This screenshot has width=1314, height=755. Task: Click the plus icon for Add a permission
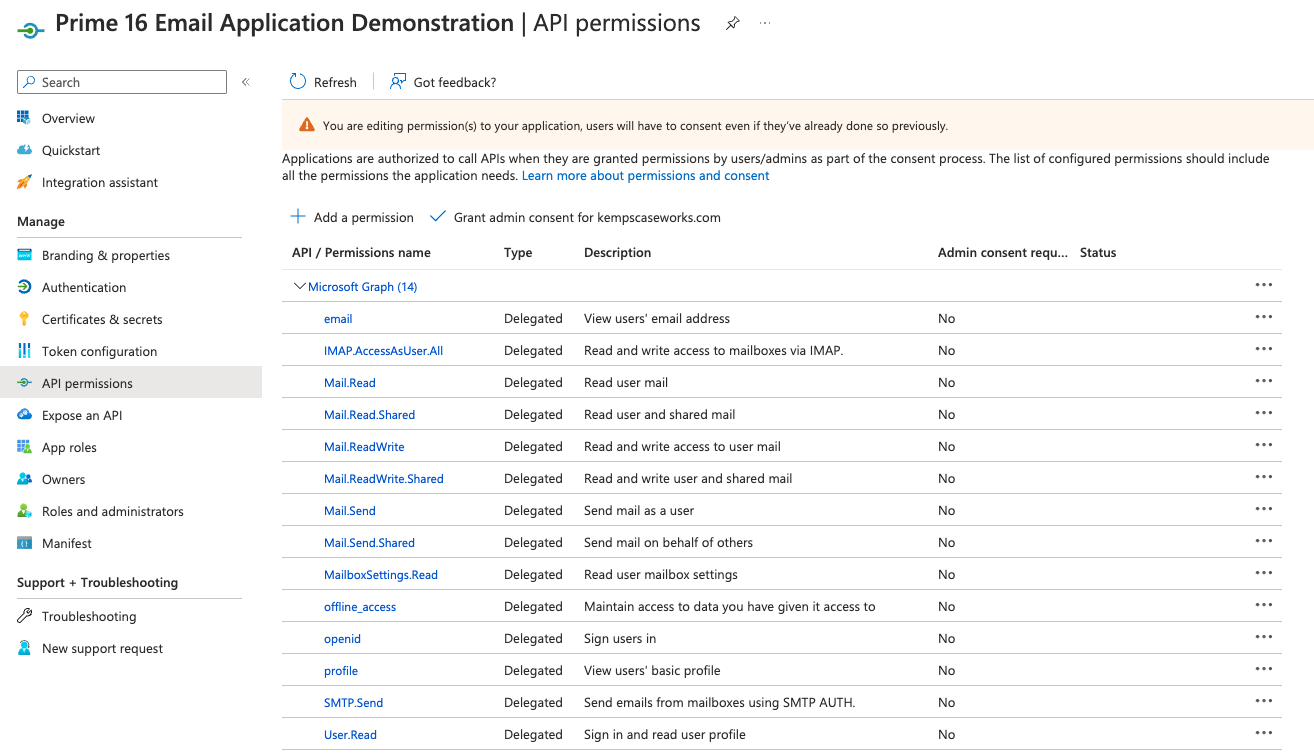coord(298,217)
